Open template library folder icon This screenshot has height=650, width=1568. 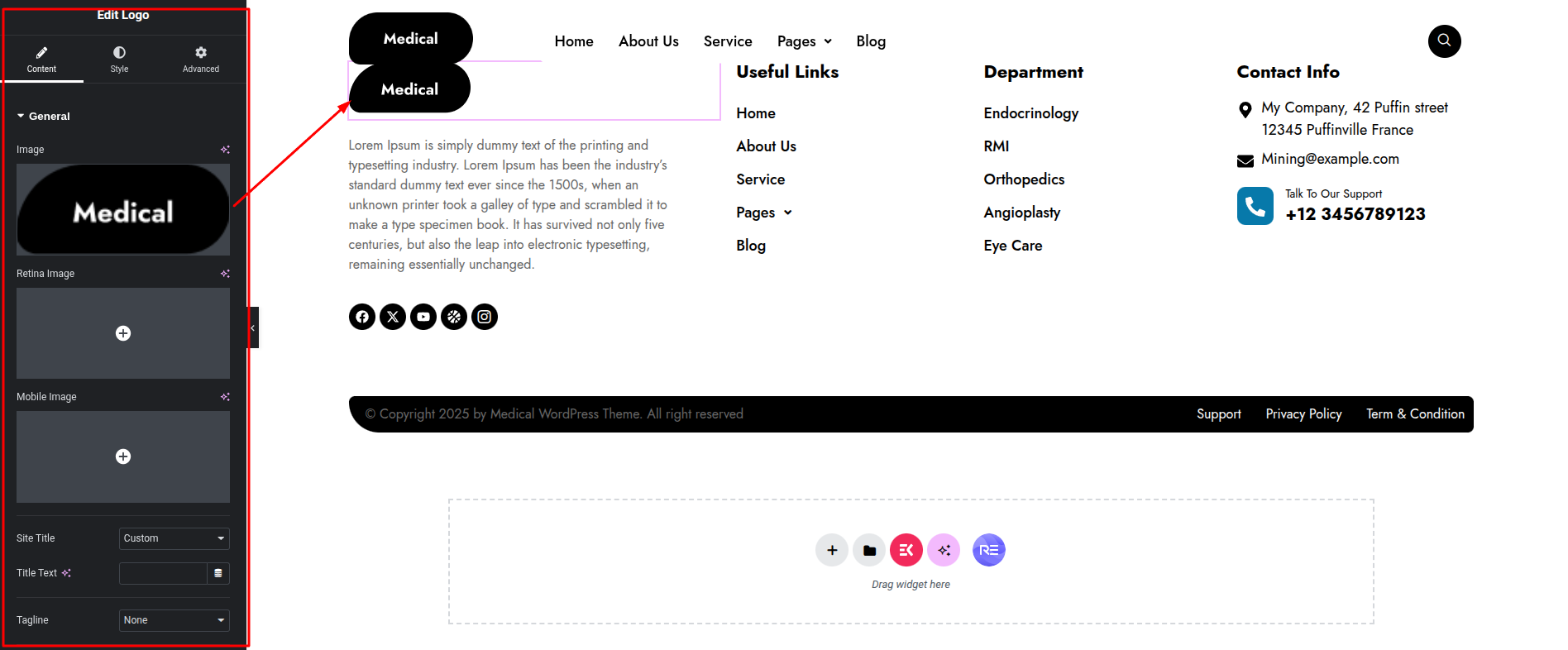click(869, 550)
